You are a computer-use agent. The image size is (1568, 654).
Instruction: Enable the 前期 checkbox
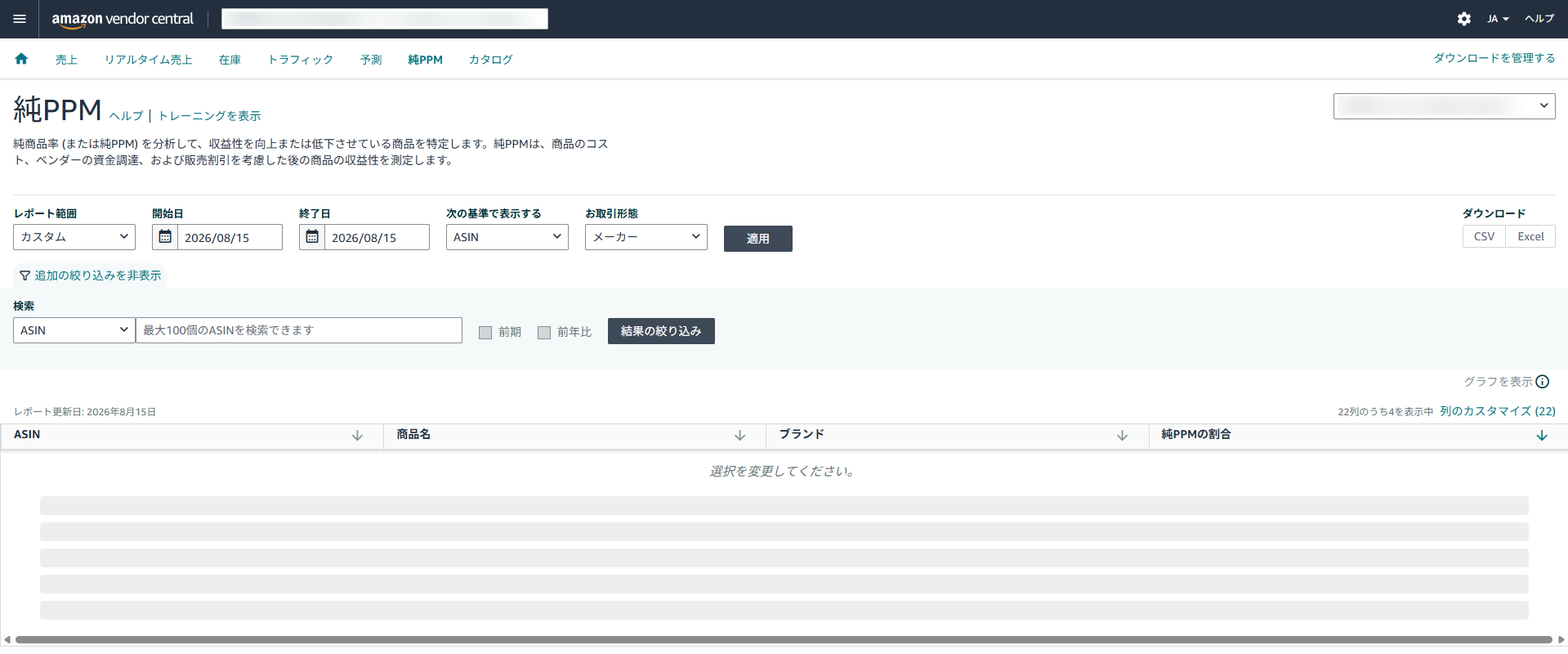click(x=485, y=333)
